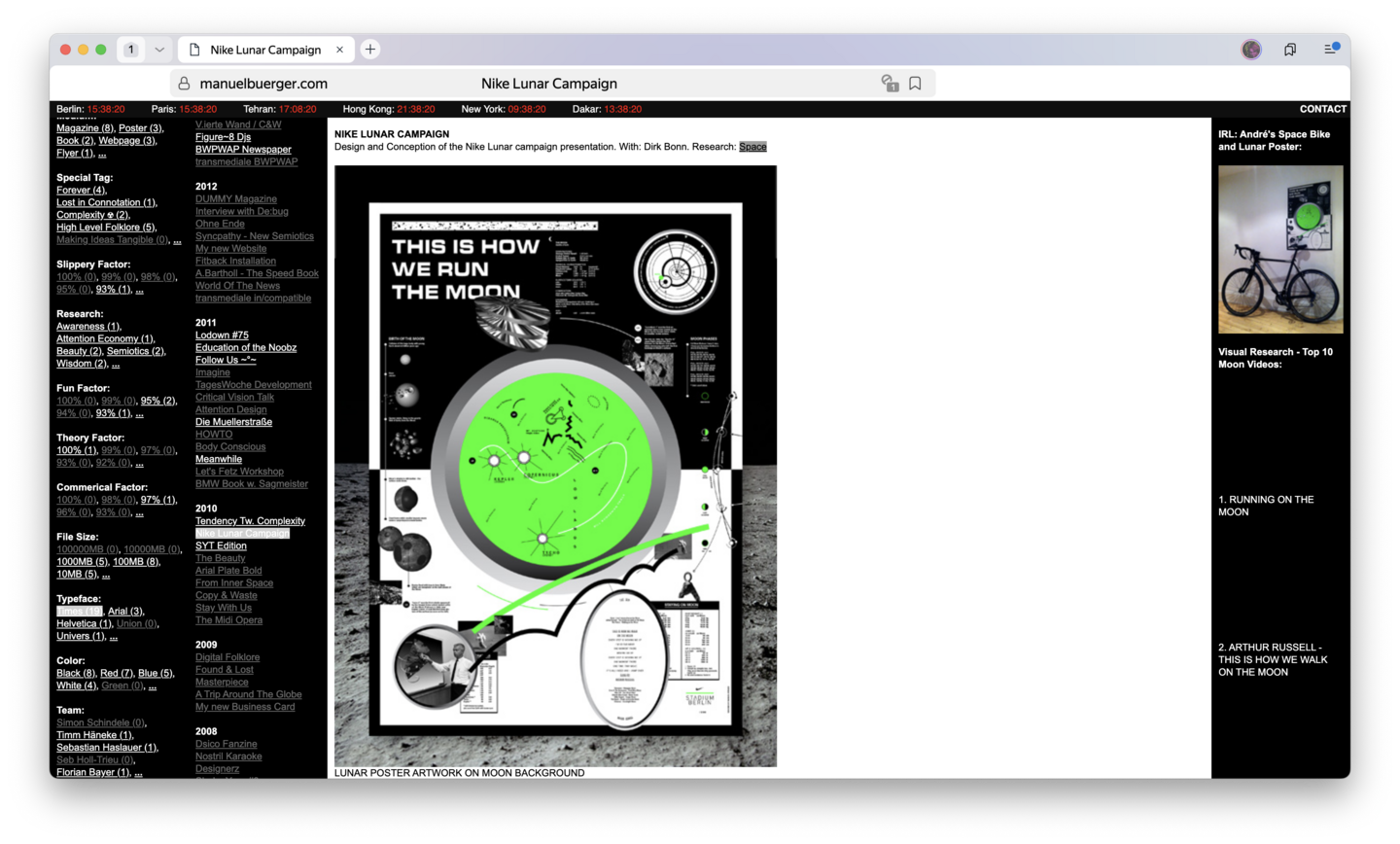Follow the Space research link
Viewport: 1400px width, 844px height.
tap(752, 147)
